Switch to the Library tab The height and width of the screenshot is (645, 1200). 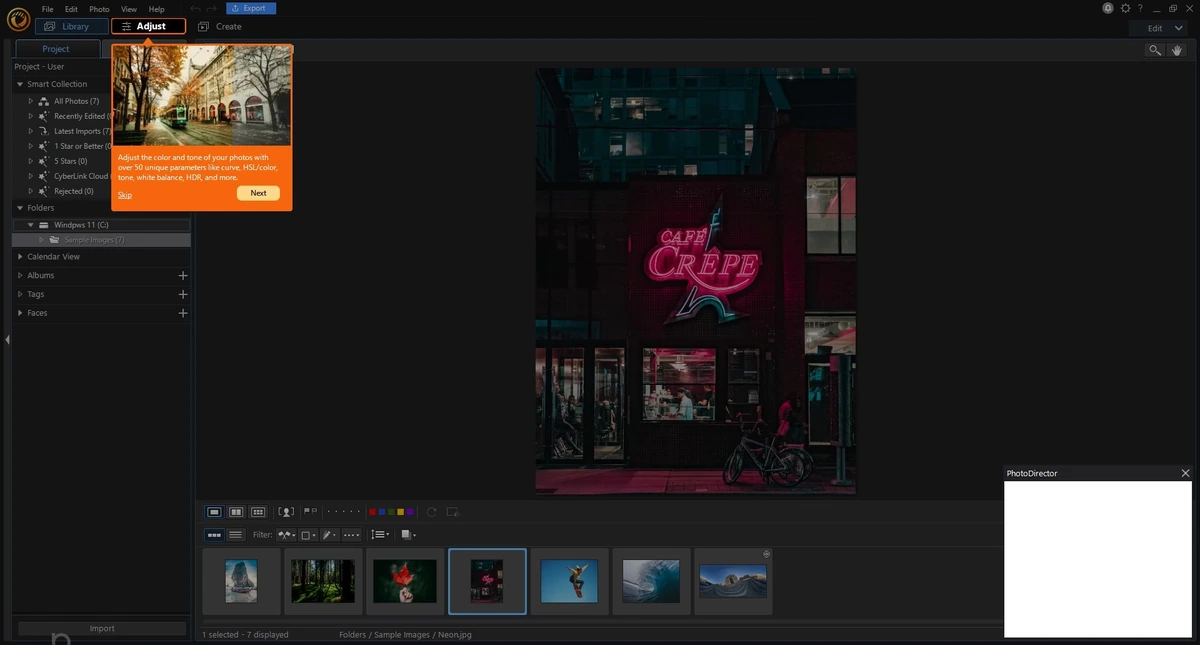71,26
